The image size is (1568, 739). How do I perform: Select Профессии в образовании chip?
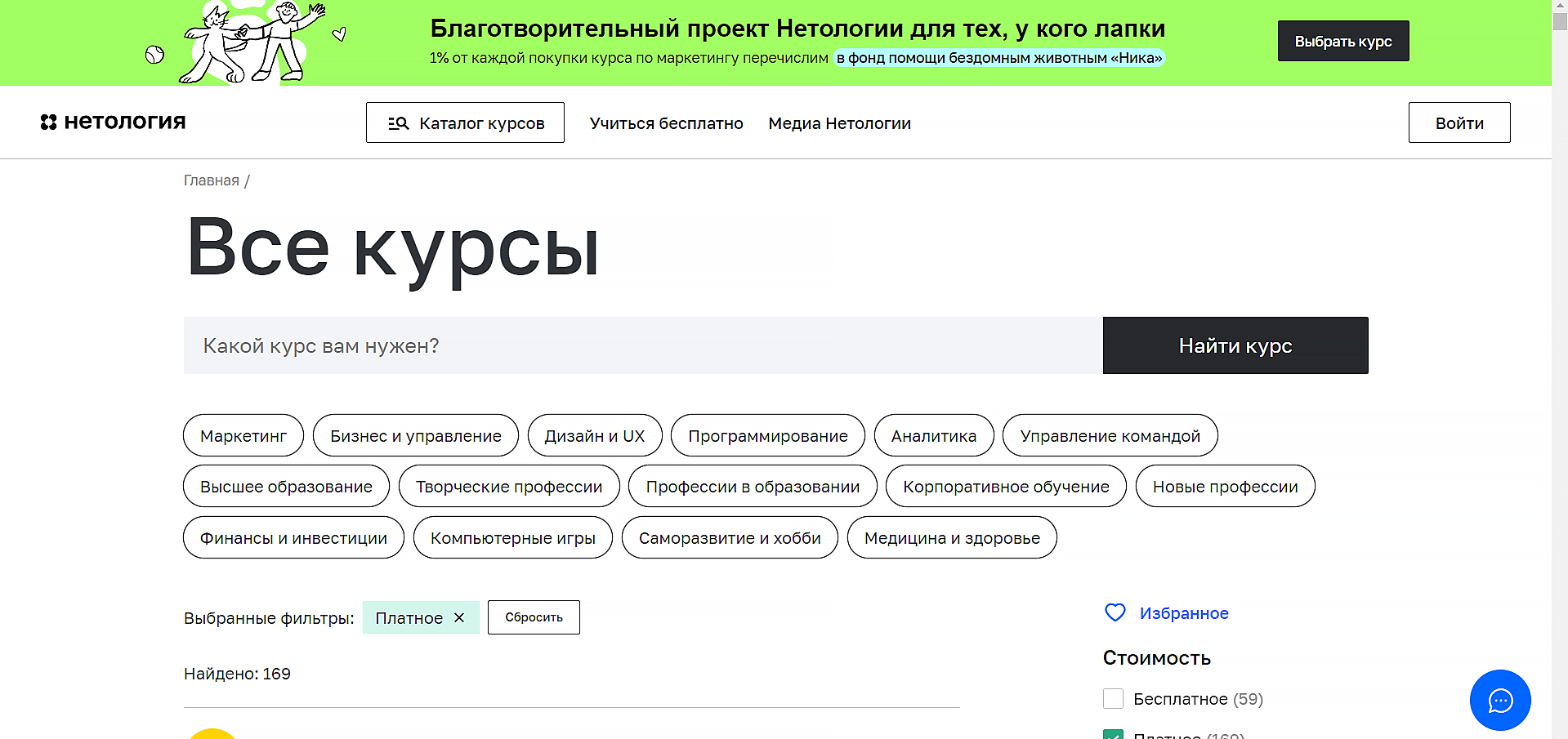[753, 486]
